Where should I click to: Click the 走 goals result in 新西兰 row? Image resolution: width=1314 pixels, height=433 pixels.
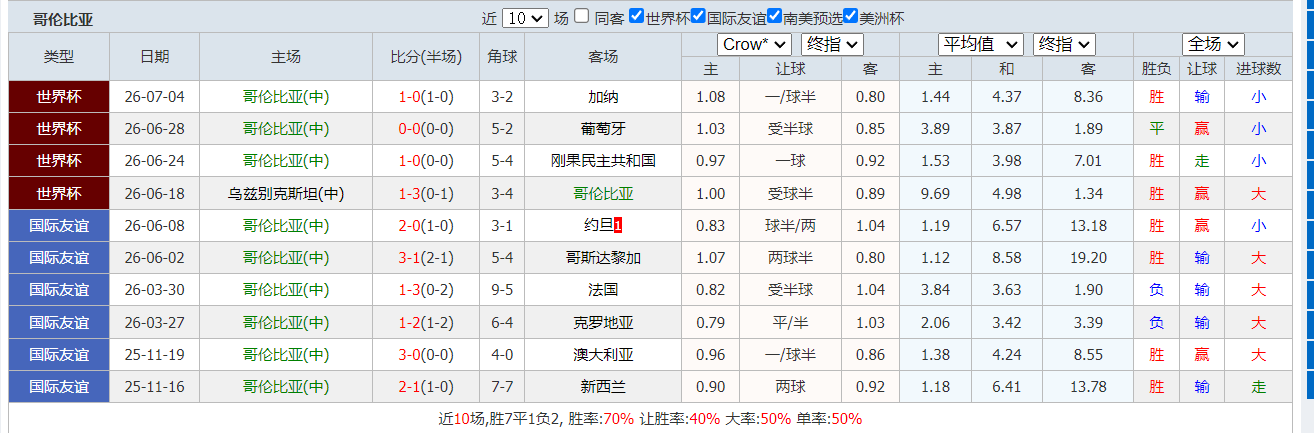pyautogui.click(x=1259, y=387)
